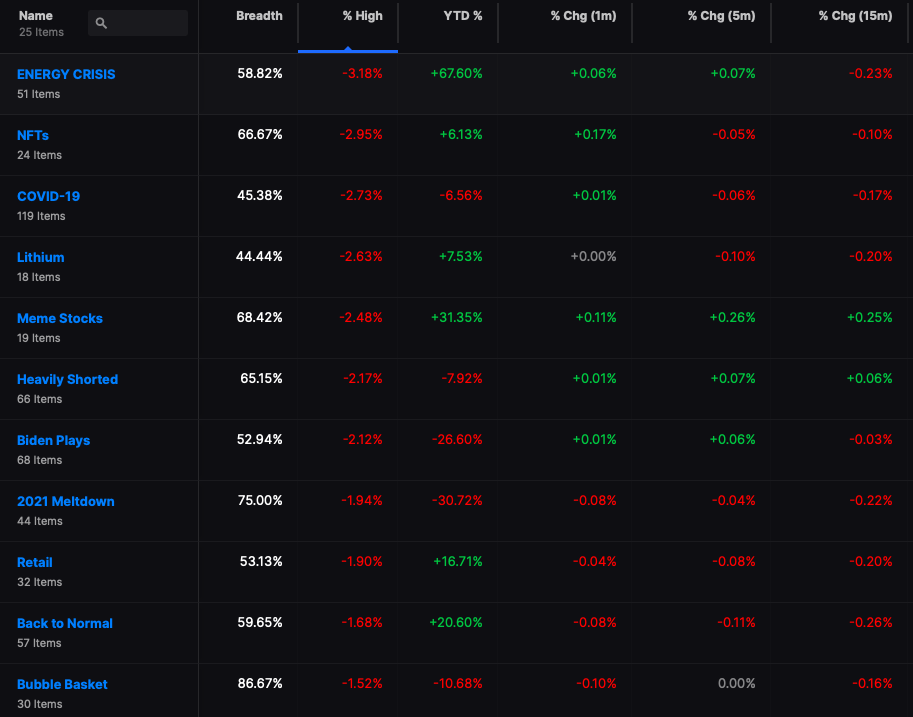
Task: Click the search magnifier icon
Action: (101, 23)
